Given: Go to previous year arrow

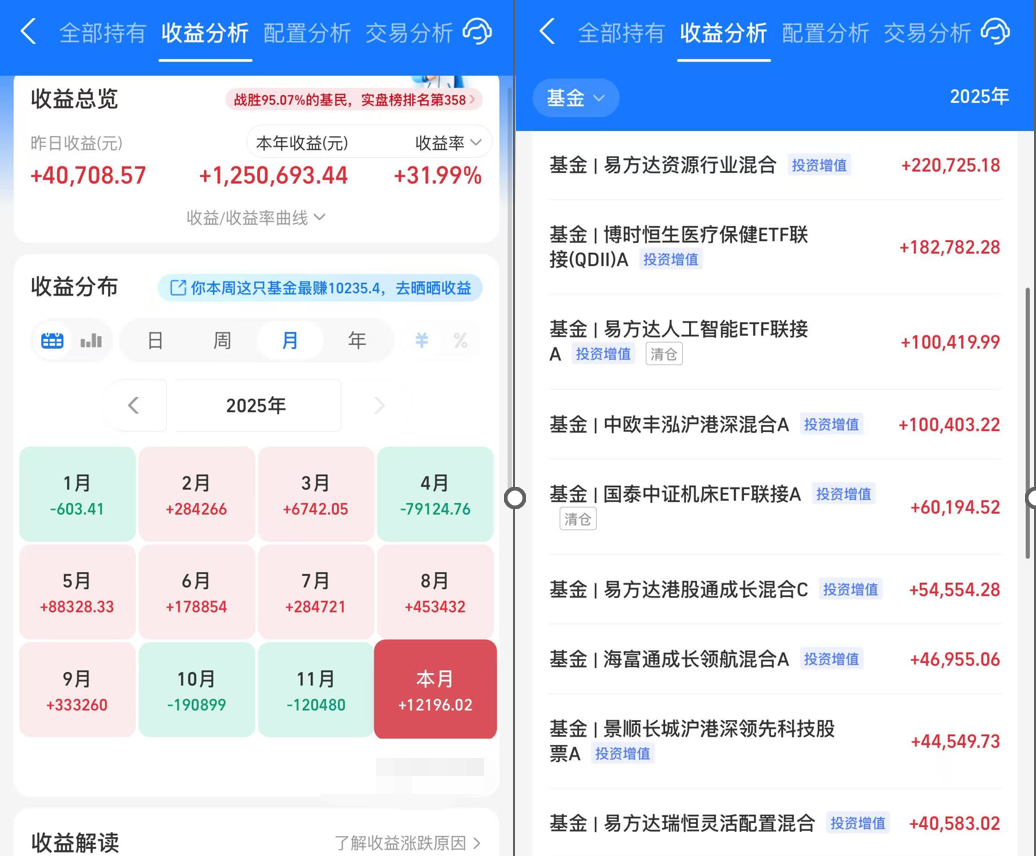Looking at the screenshot, I should (x=134, y=405).
